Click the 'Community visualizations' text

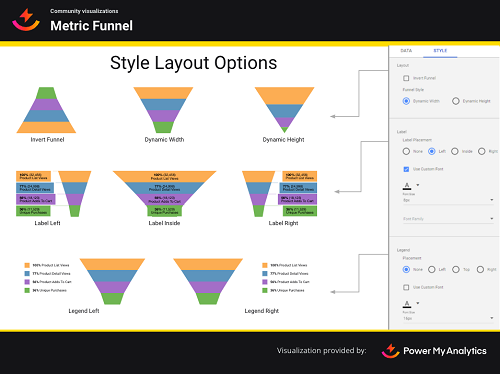click(84, 11)
